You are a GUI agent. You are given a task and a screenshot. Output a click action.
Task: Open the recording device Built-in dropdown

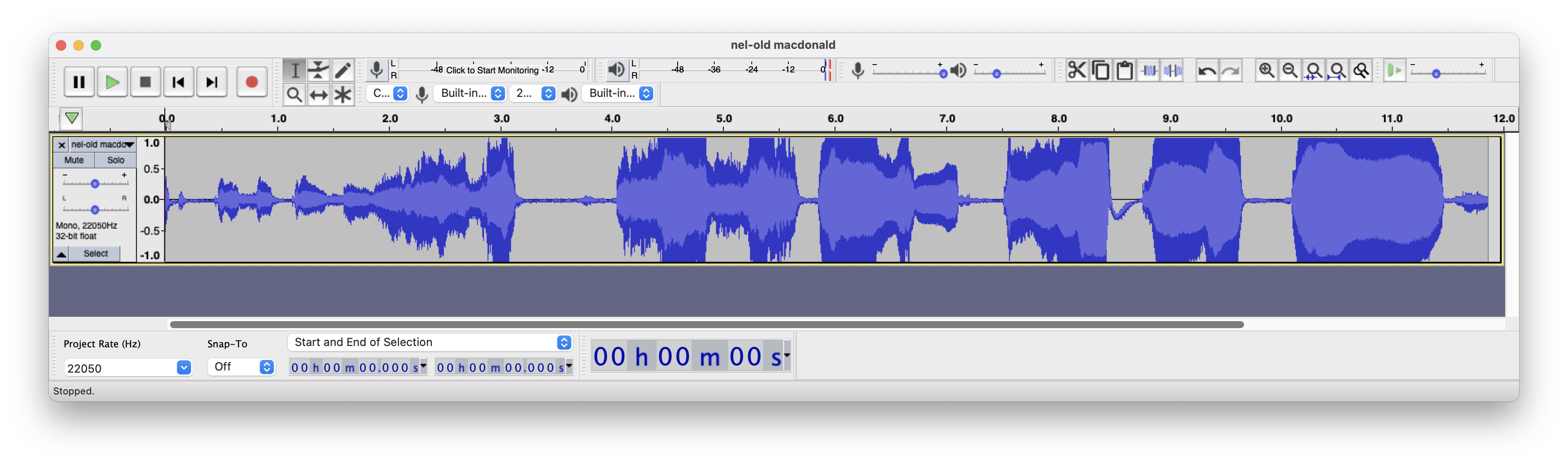[469, 93]
